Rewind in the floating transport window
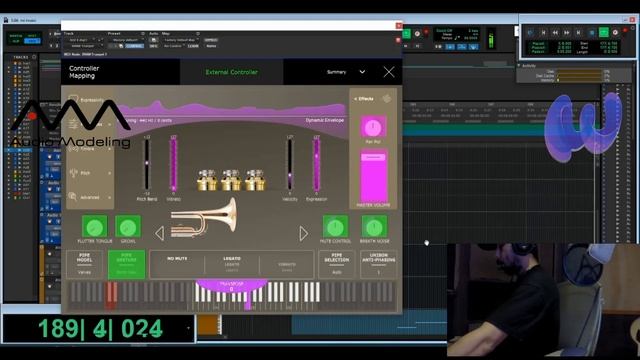The width and height of the screenshot is (640, 360). click(x=555, y=32)
